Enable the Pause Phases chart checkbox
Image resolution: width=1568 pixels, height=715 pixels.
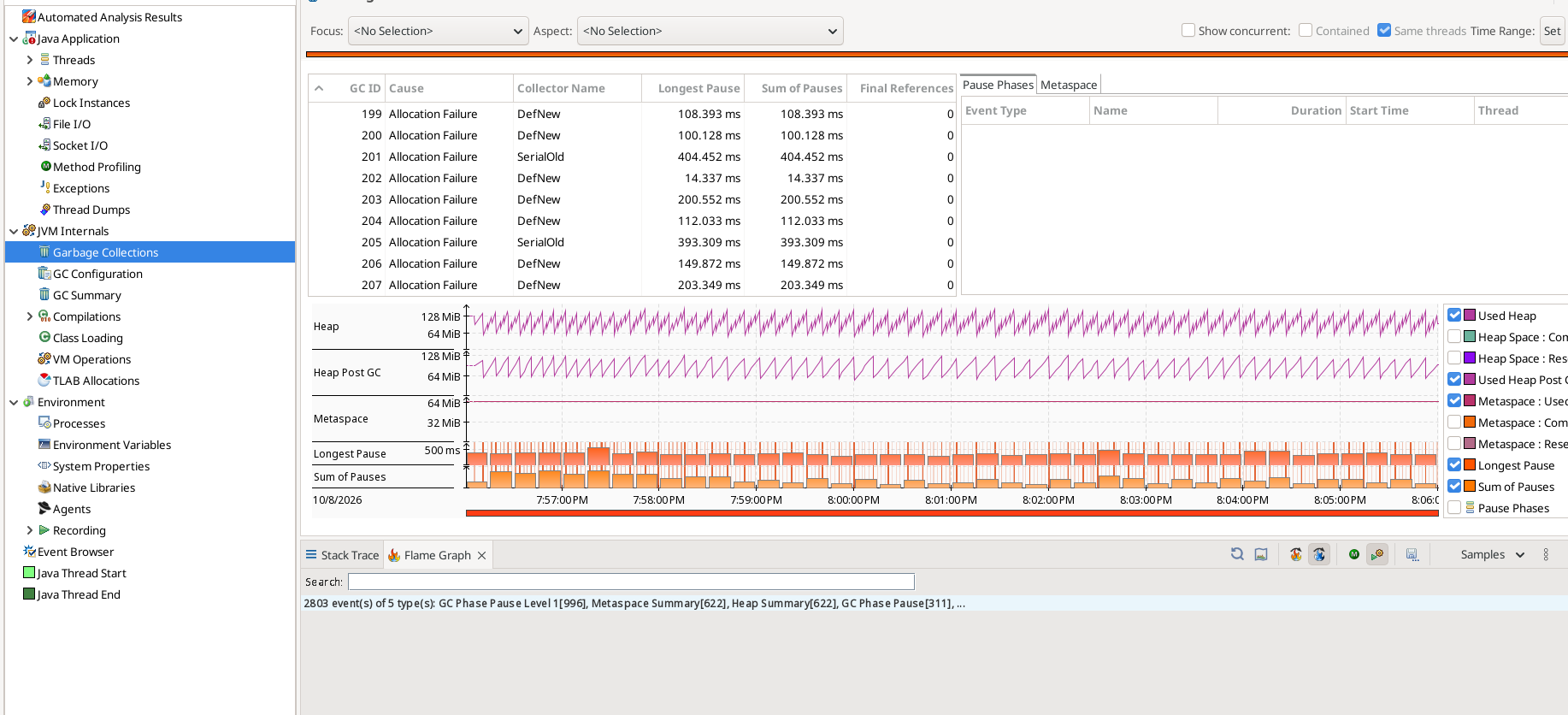pos(1454,507)
